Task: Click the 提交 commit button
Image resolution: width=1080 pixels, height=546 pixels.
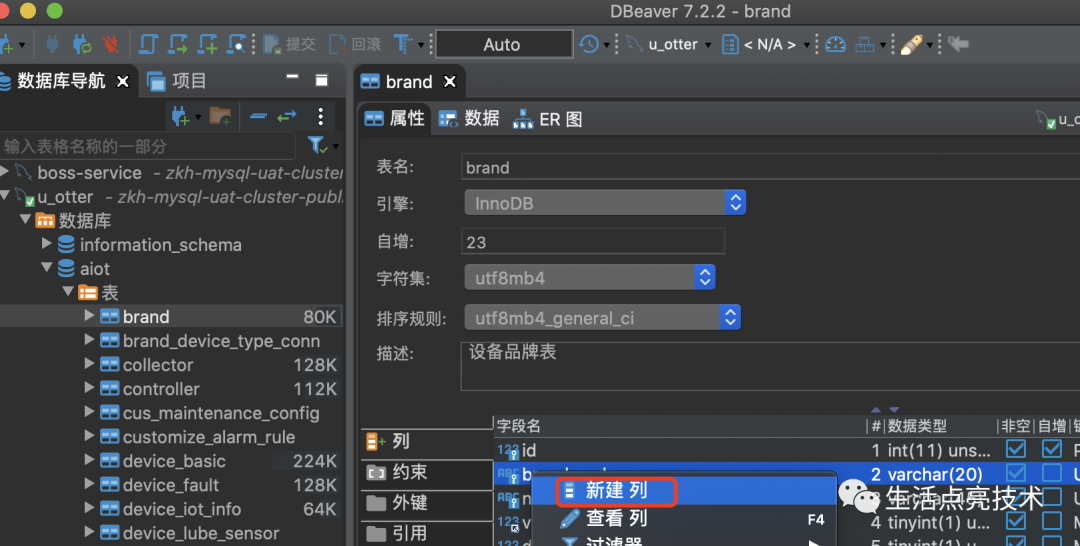Action: click(290, 44)
